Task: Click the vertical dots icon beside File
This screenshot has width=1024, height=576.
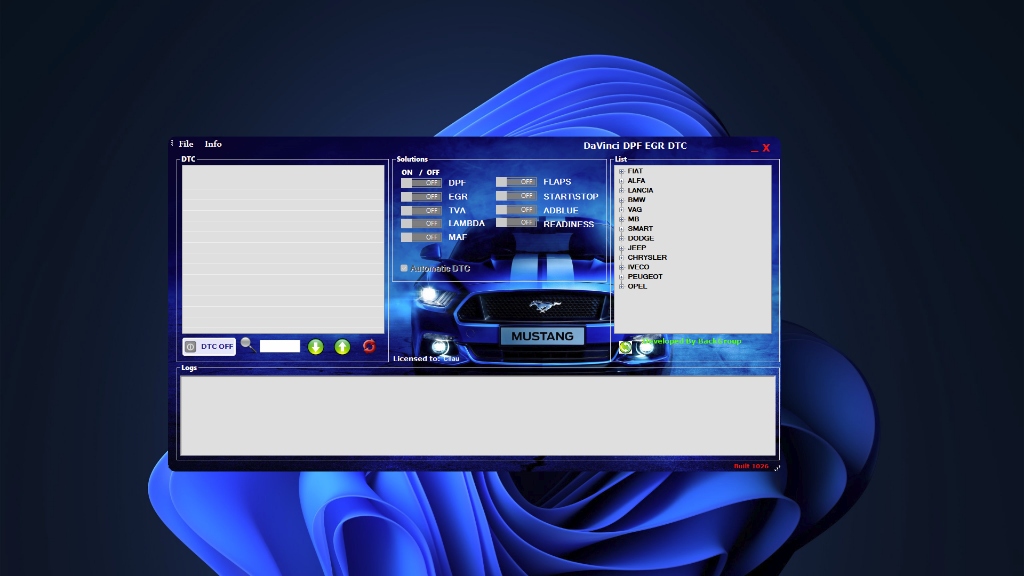Action: tap(172, 144)
